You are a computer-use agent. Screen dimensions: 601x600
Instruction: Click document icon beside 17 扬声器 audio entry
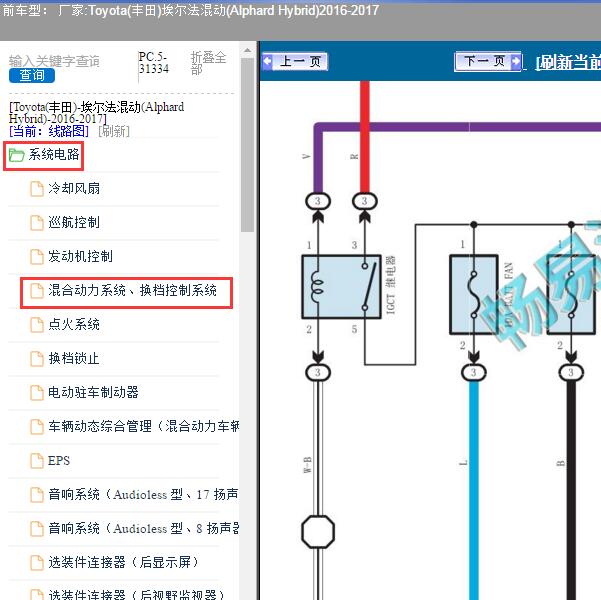[37, 494]
